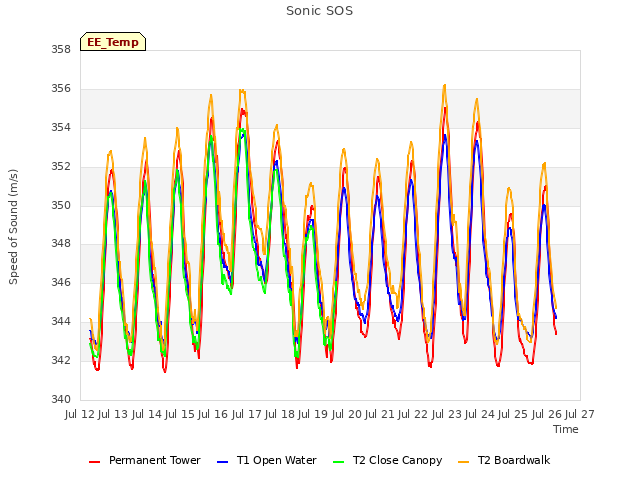Select the T2 Close Canopy legend entry
Screen dimensions: 640x480
(388, 460)
